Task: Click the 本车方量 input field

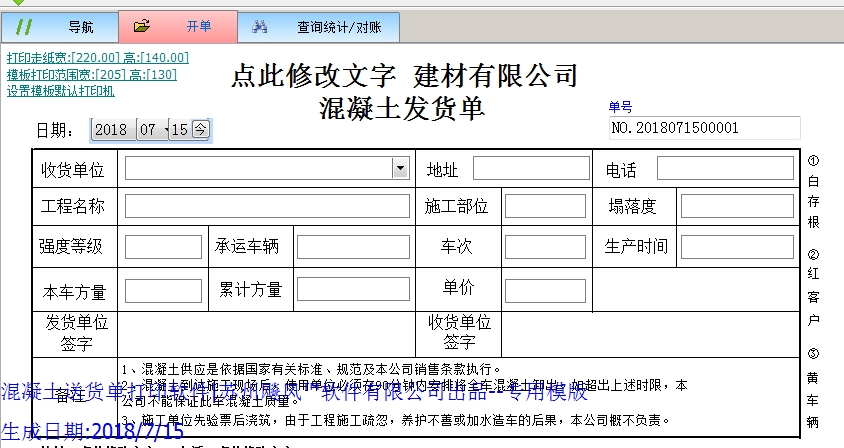Action: point(163,291)
